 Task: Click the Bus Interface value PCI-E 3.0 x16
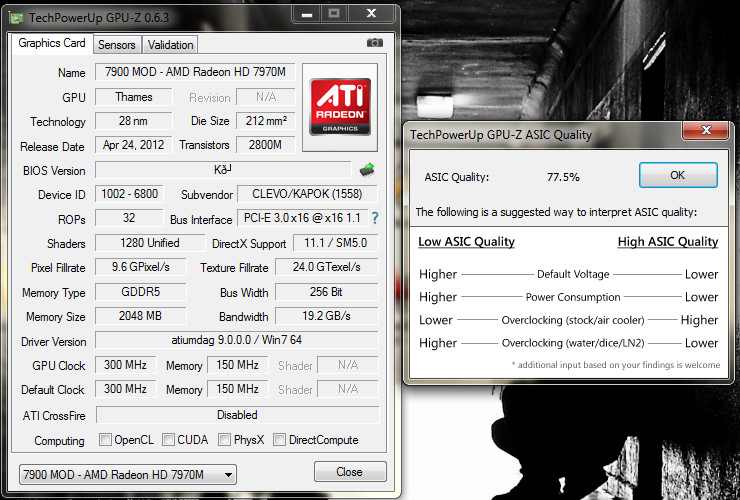tap(302, 218)
